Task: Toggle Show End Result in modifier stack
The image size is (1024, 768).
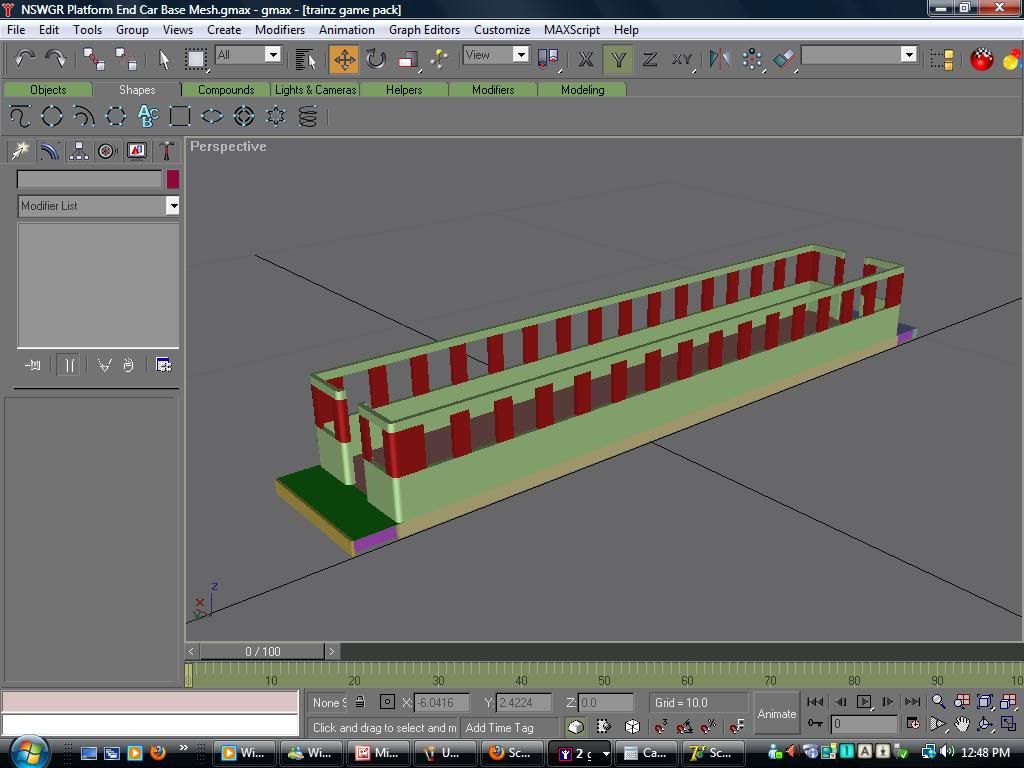Action: tap(69, 365)
